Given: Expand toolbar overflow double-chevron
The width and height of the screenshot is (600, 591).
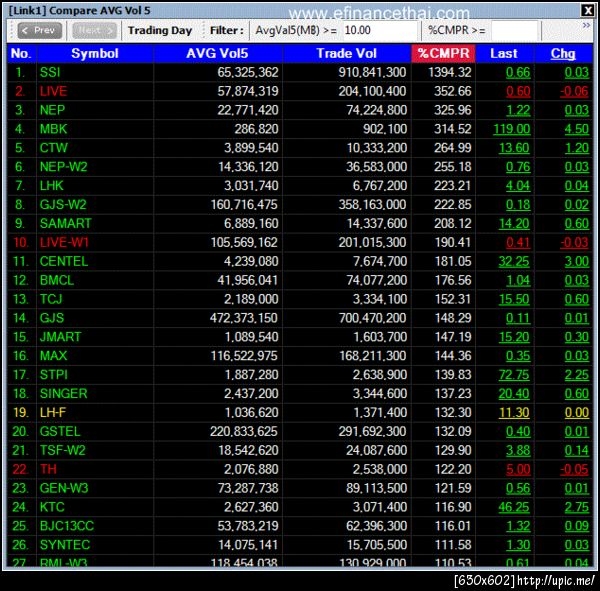Looking at the screenshot, I should pyautogui.click(x=586, y=25).
